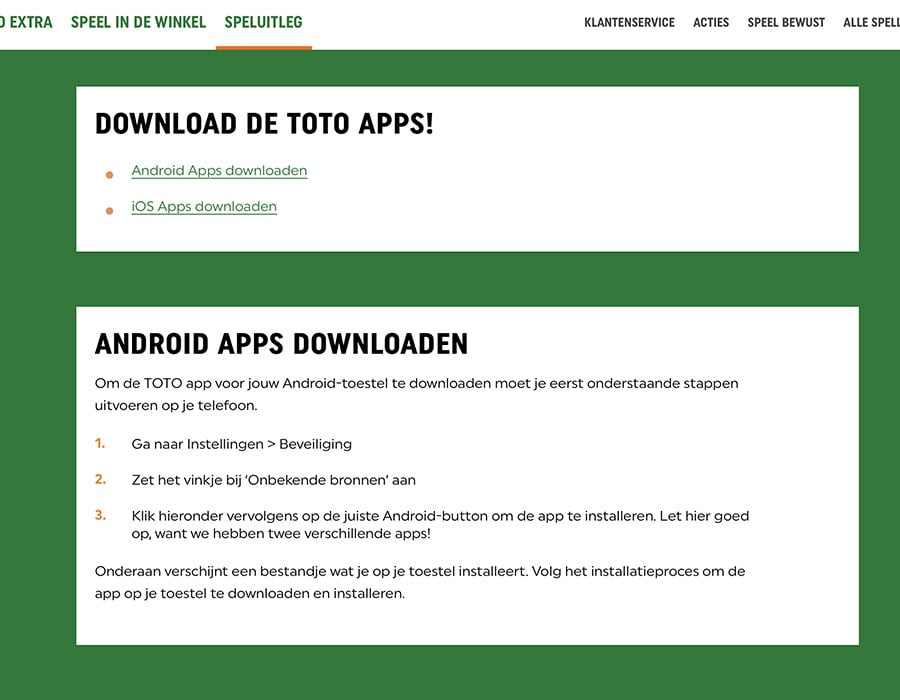
Task: Click the 'Android Apps Downloaden' heading
Action: coord(281,344)
